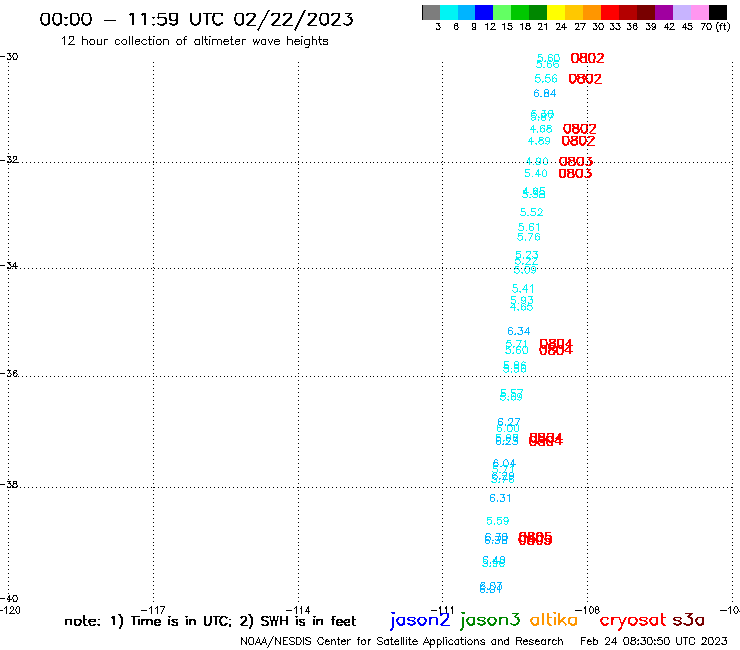Click the jason2 satellite legend label
740x650 pixels.
pyautogui.click(x=420, y=620)
